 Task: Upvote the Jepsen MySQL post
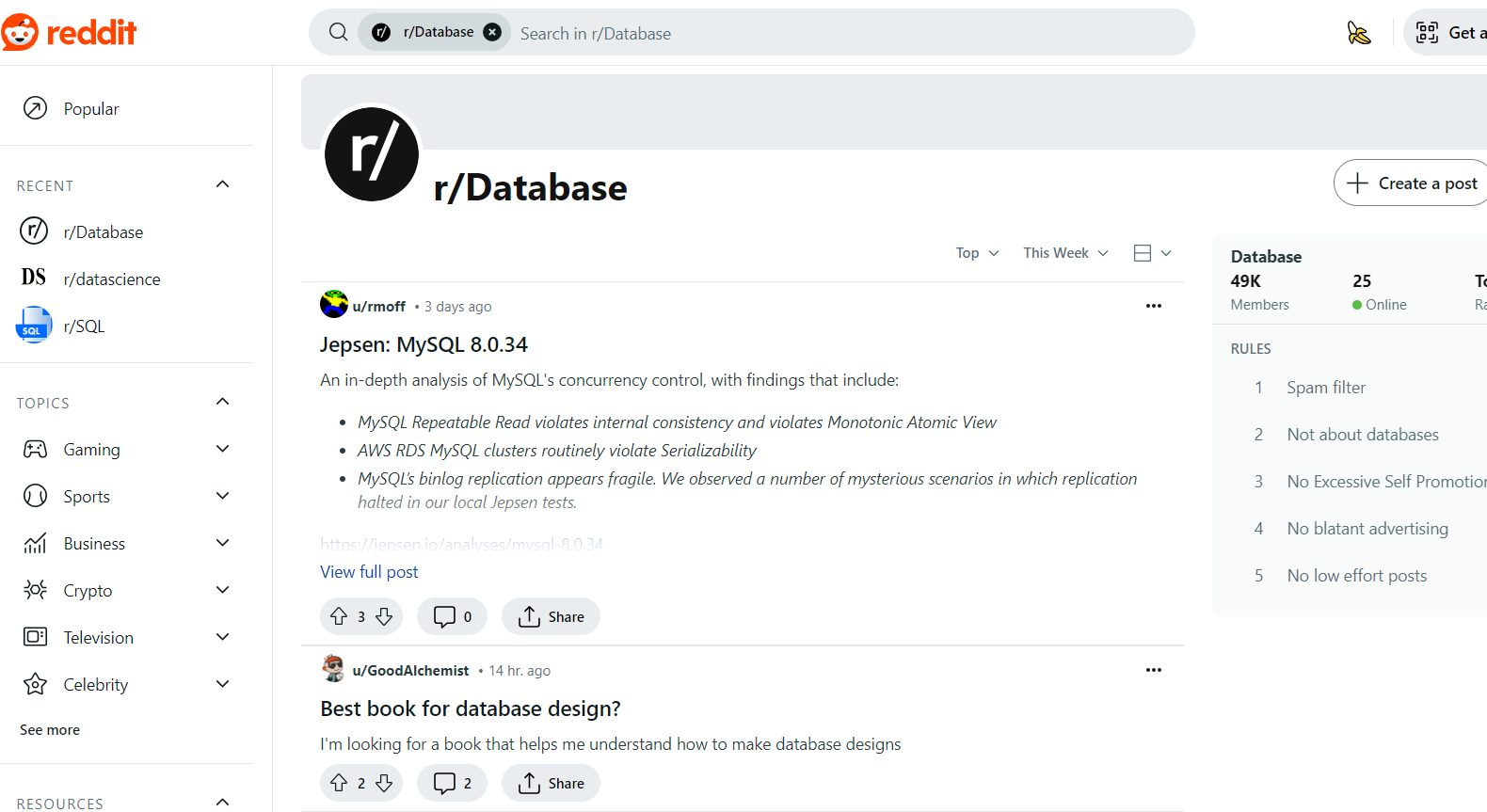339,616
